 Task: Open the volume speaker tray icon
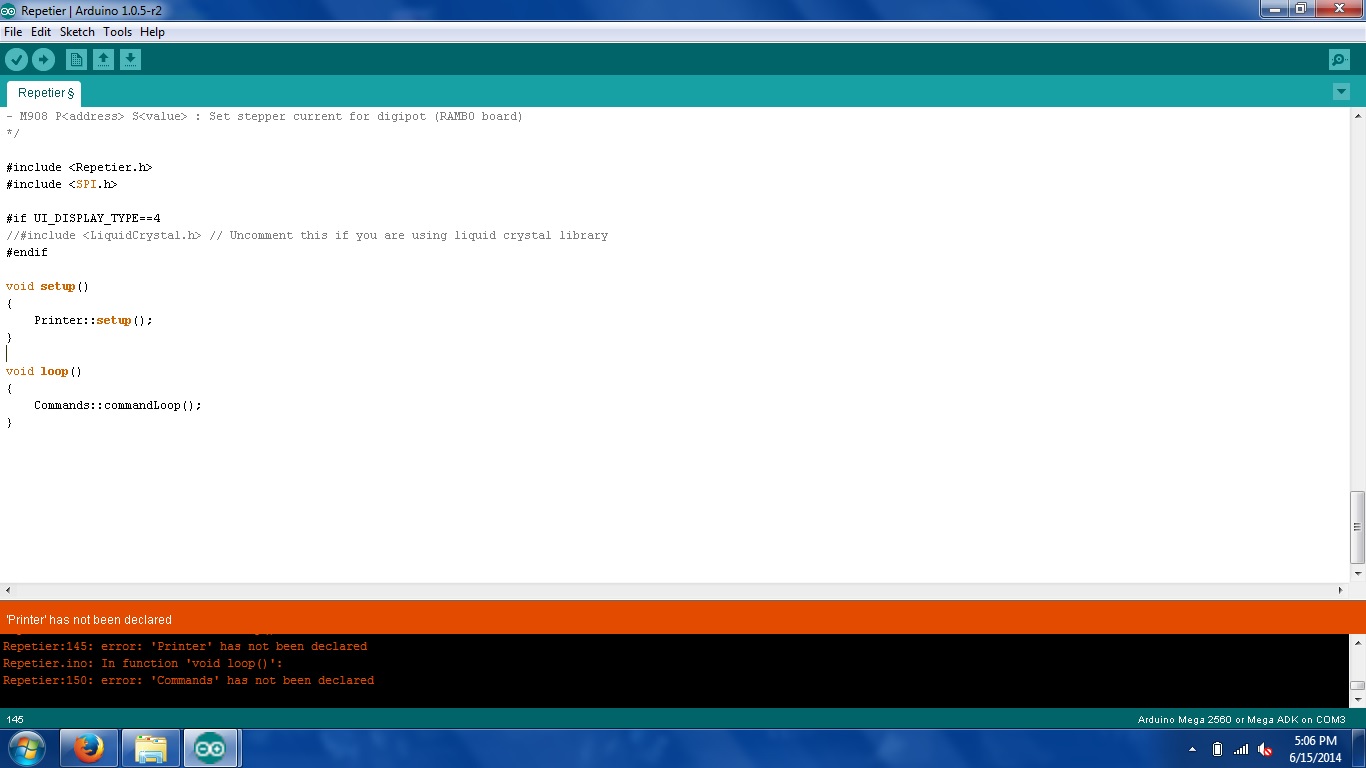pos(1265,749)
